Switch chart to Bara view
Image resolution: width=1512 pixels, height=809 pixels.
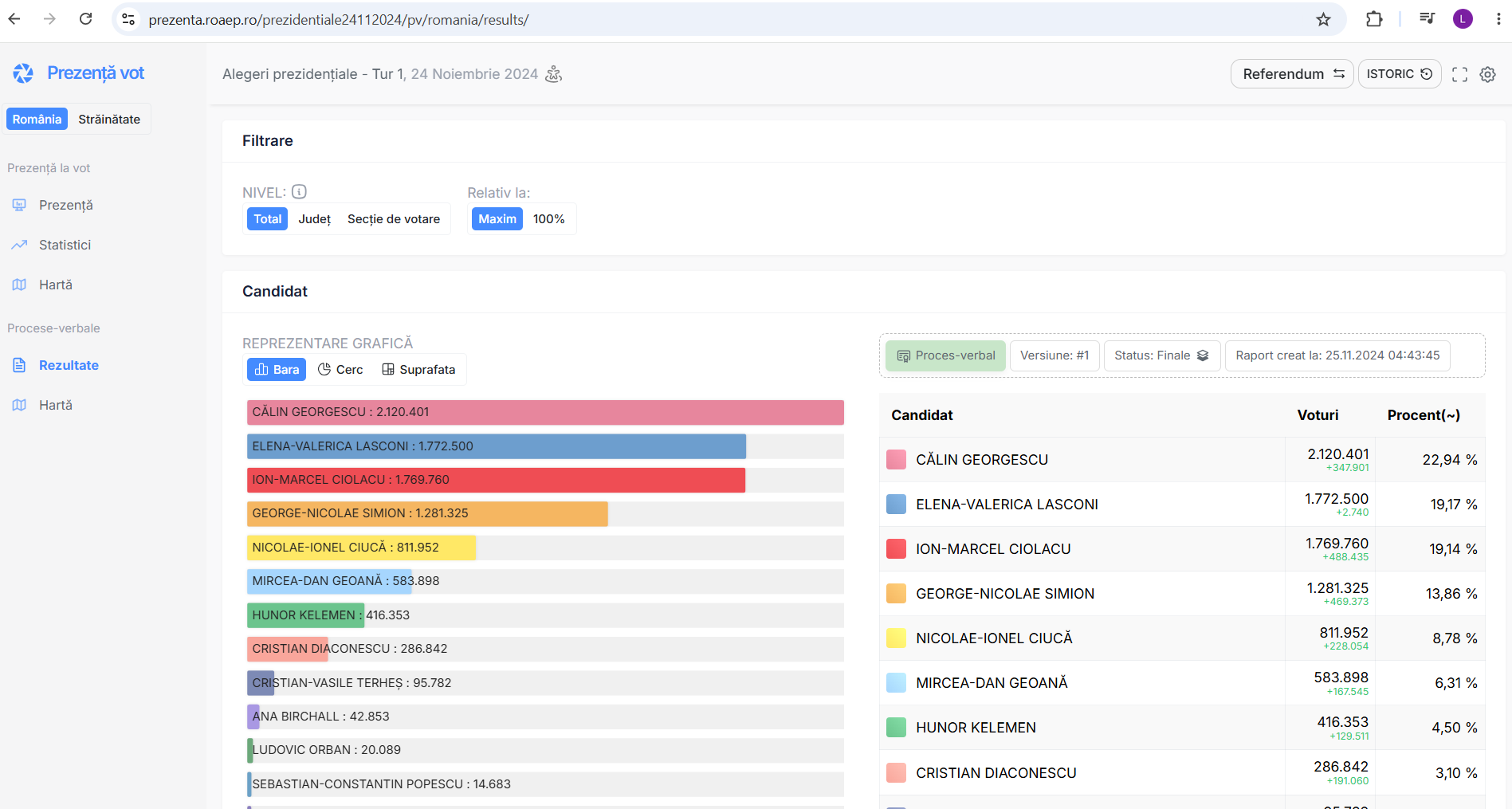coord(277,370)
